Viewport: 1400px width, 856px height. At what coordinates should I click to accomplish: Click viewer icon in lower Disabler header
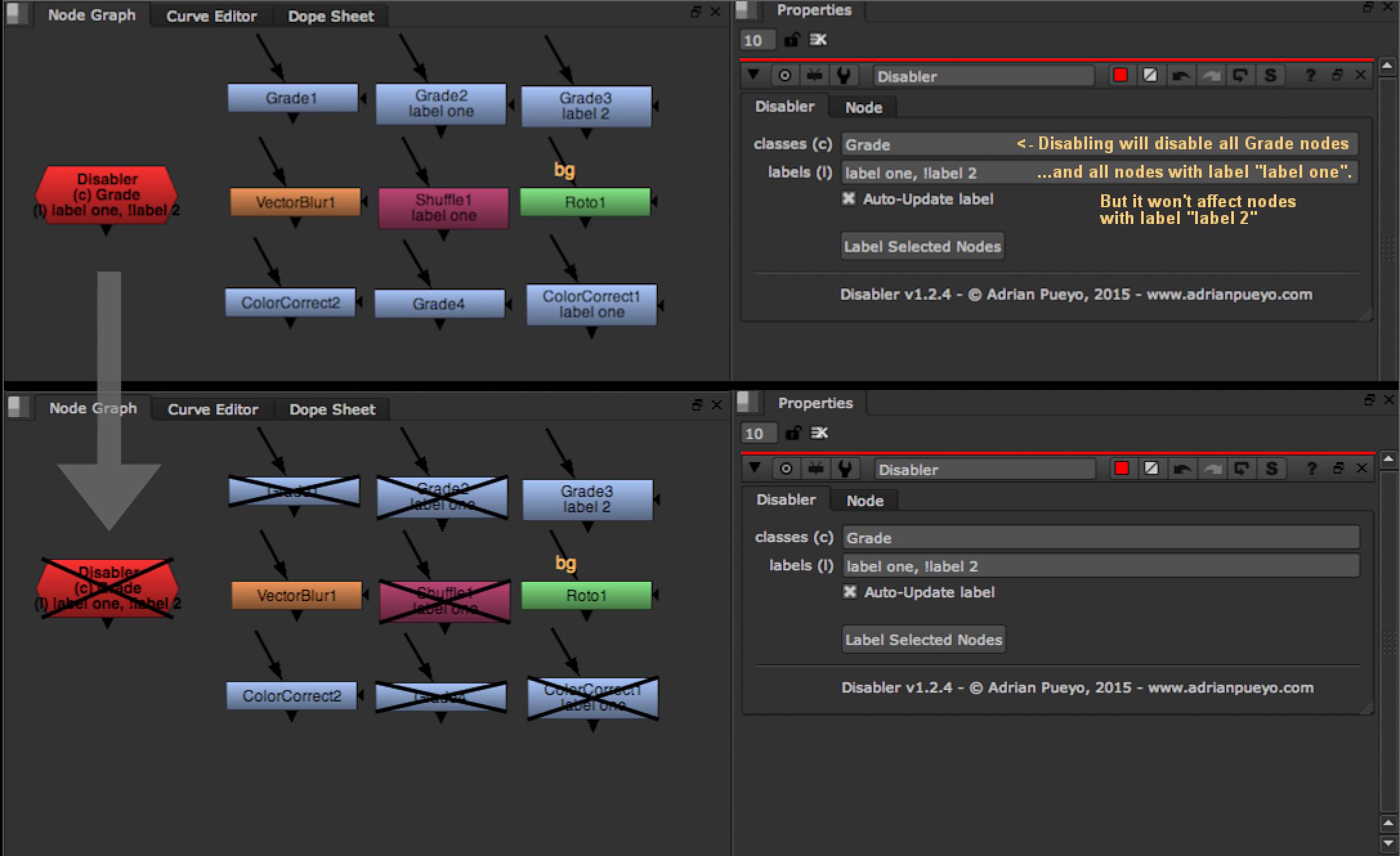tap(815, 469)
